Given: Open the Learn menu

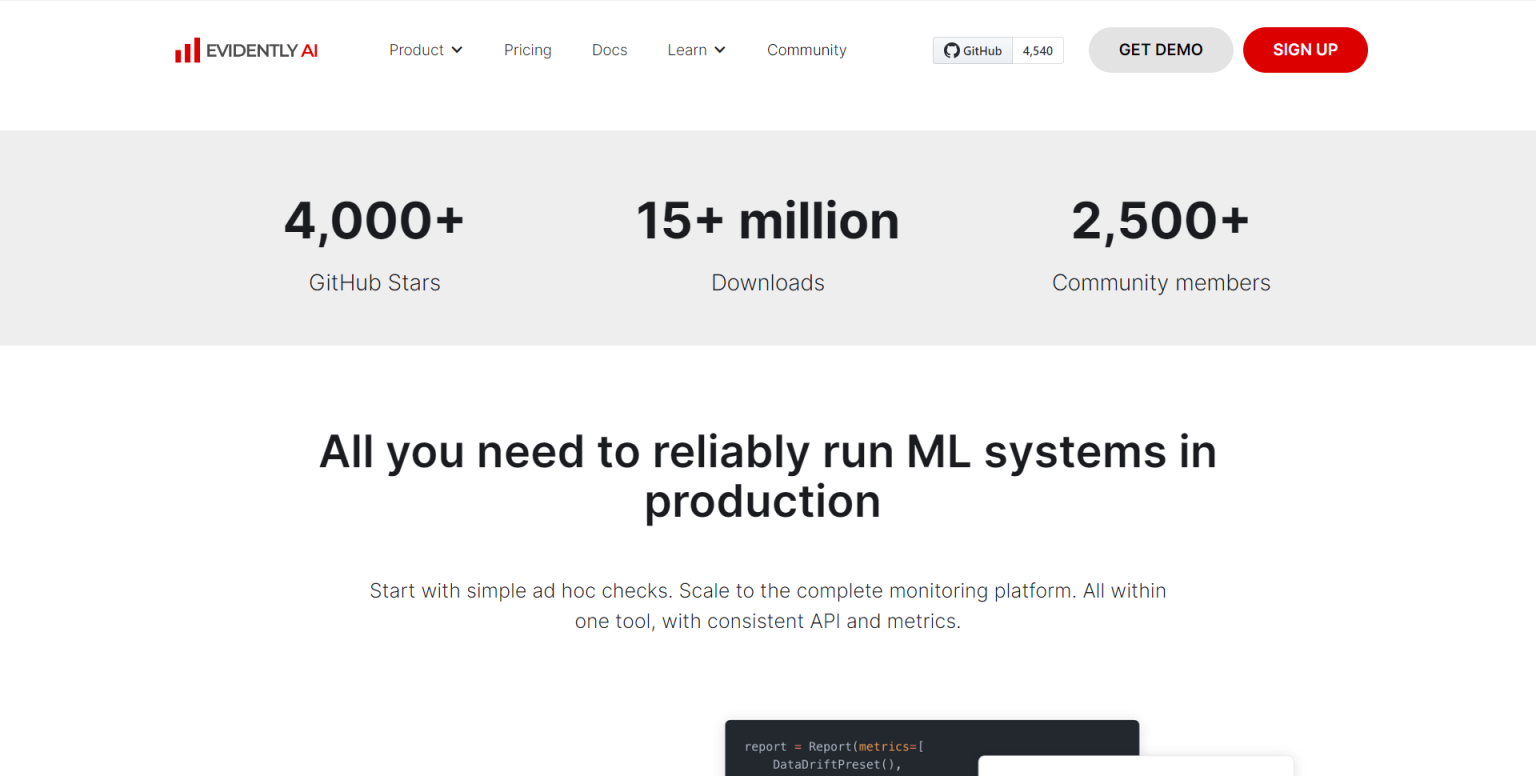Looking at the screenshot, I should 687,50.
